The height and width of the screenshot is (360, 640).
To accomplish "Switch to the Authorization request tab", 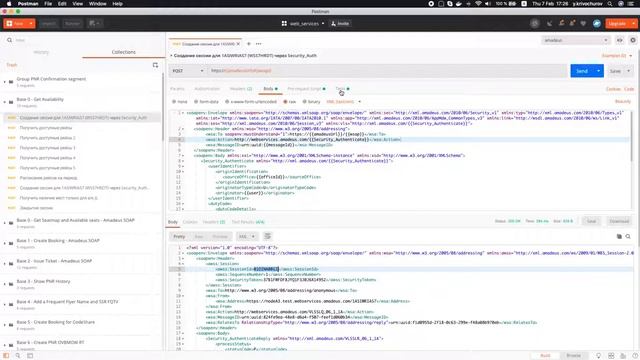I will pyautogui.click(x=207, y=89).
